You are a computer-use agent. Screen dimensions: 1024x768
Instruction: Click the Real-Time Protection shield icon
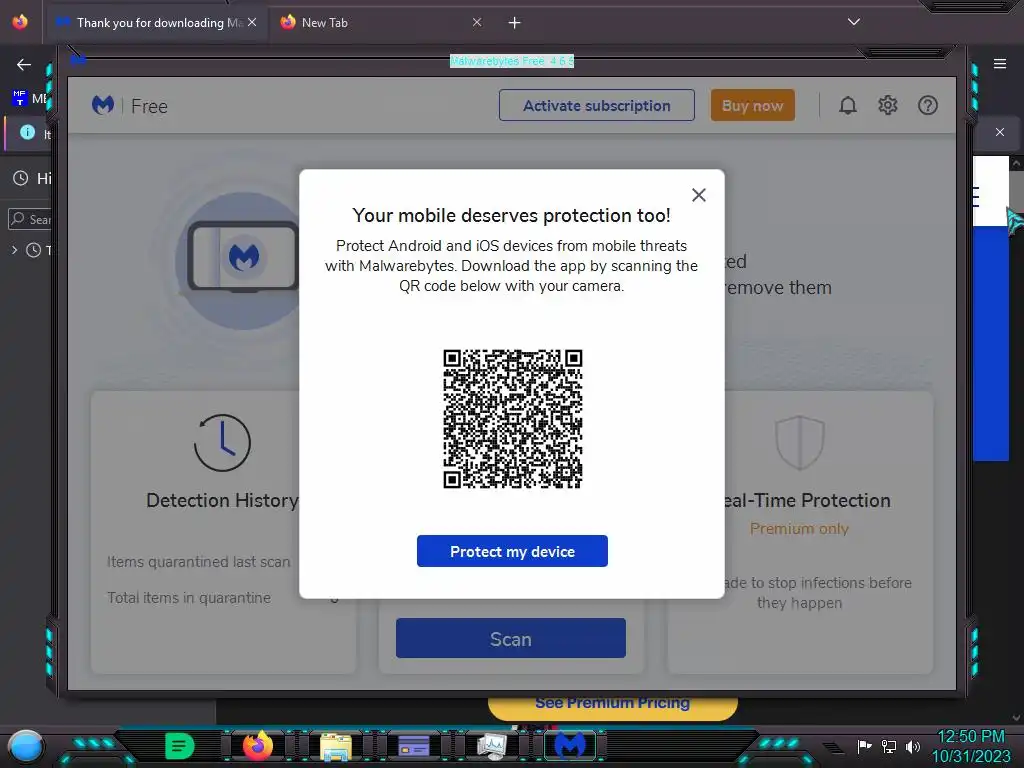[799, 442]
